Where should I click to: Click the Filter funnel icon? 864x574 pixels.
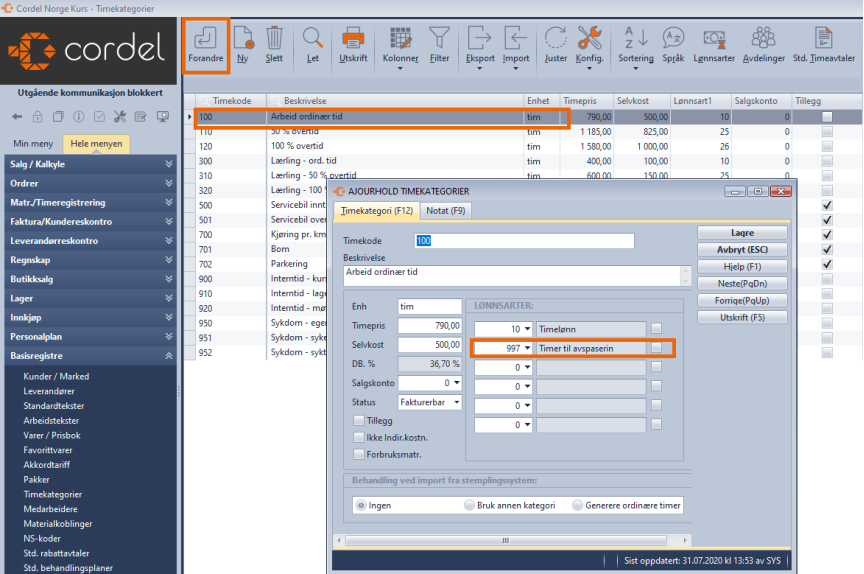439,38
